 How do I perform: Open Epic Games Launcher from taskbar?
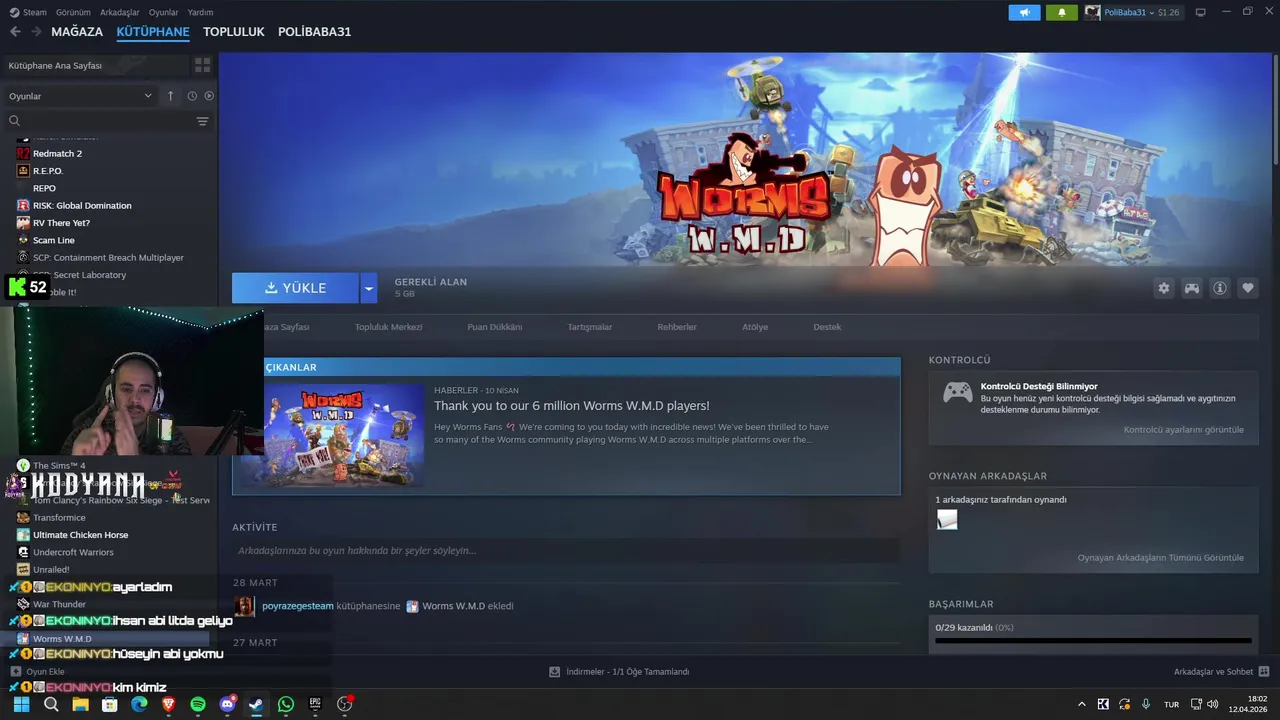point(315,704)
